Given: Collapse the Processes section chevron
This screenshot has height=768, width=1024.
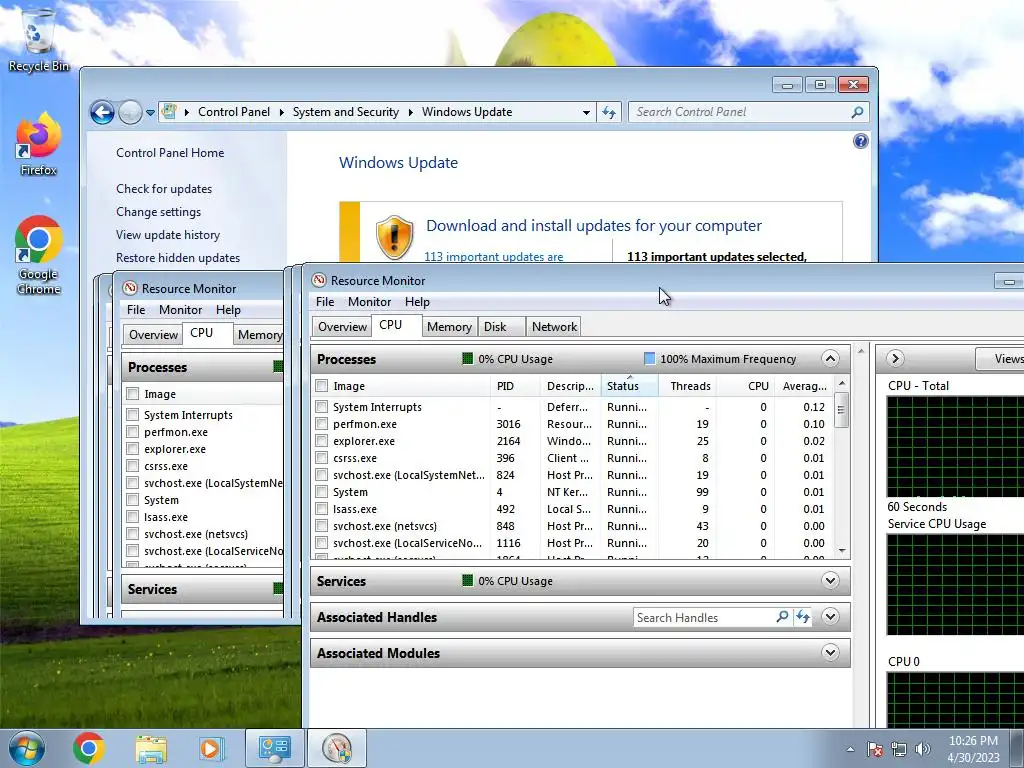Looking at the screenshot, I should (x=830, y=359).
